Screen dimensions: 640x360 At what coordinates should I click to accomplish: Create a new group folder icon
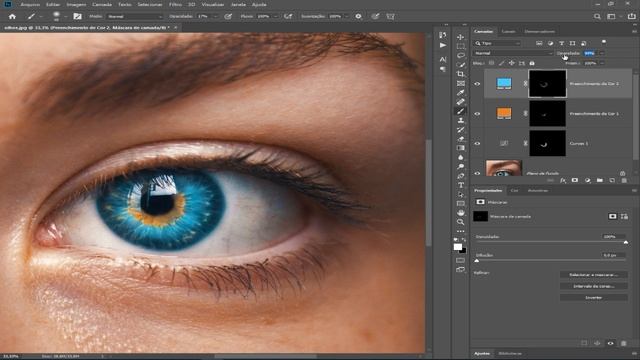(600, 180)
